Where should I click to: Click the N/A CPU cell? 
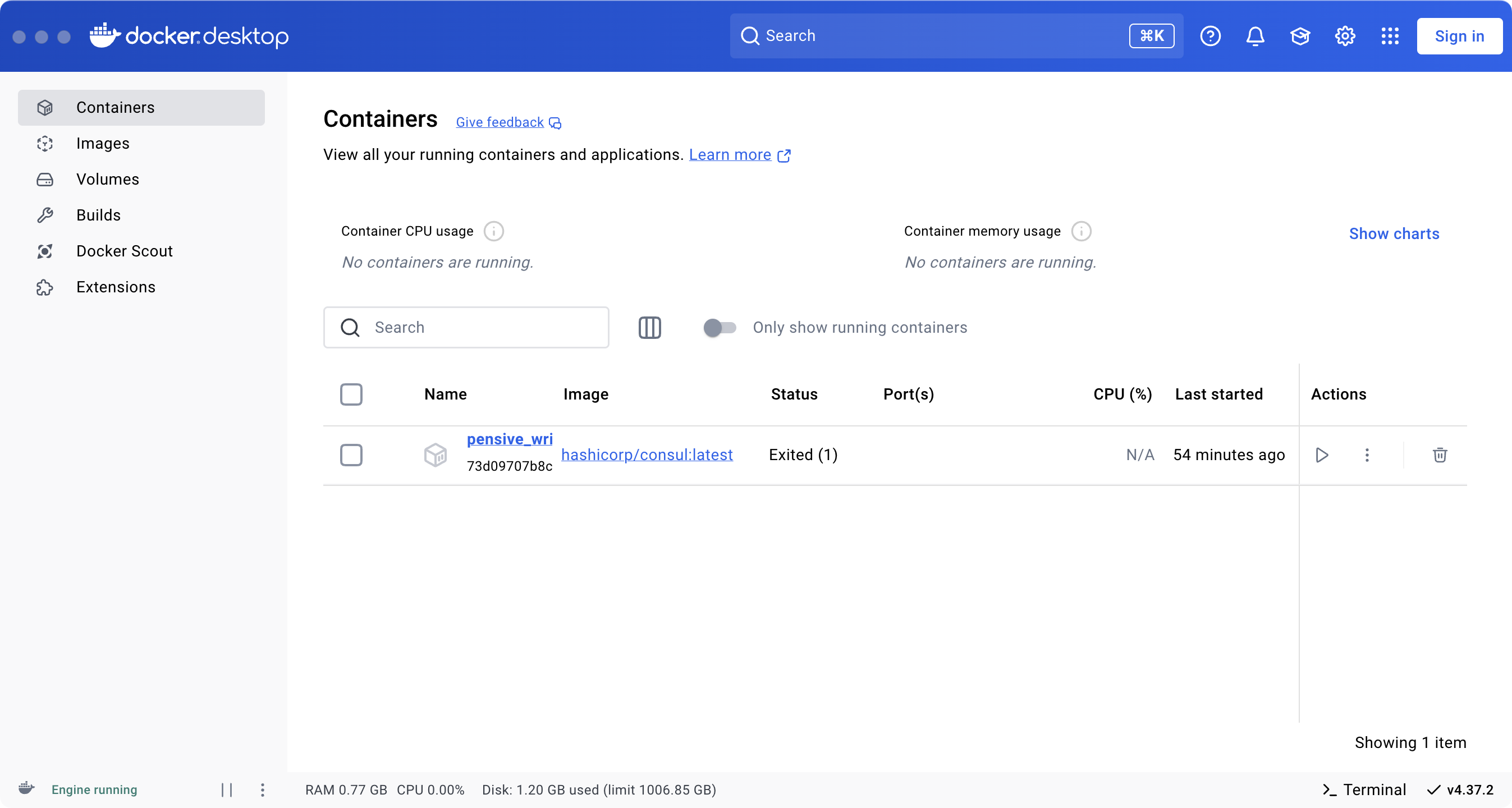(x=1140, y=454)
